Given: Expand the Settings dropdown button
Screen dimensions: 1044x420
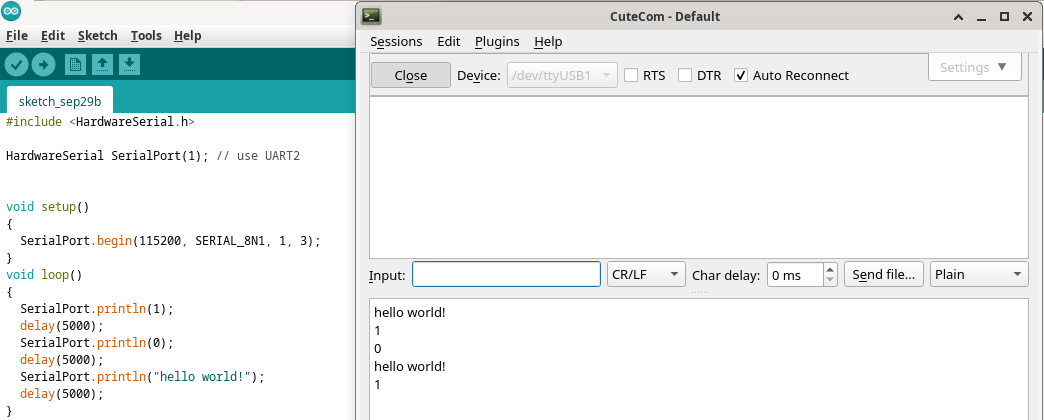Looking at the screenshot, I should coord(974,67).
